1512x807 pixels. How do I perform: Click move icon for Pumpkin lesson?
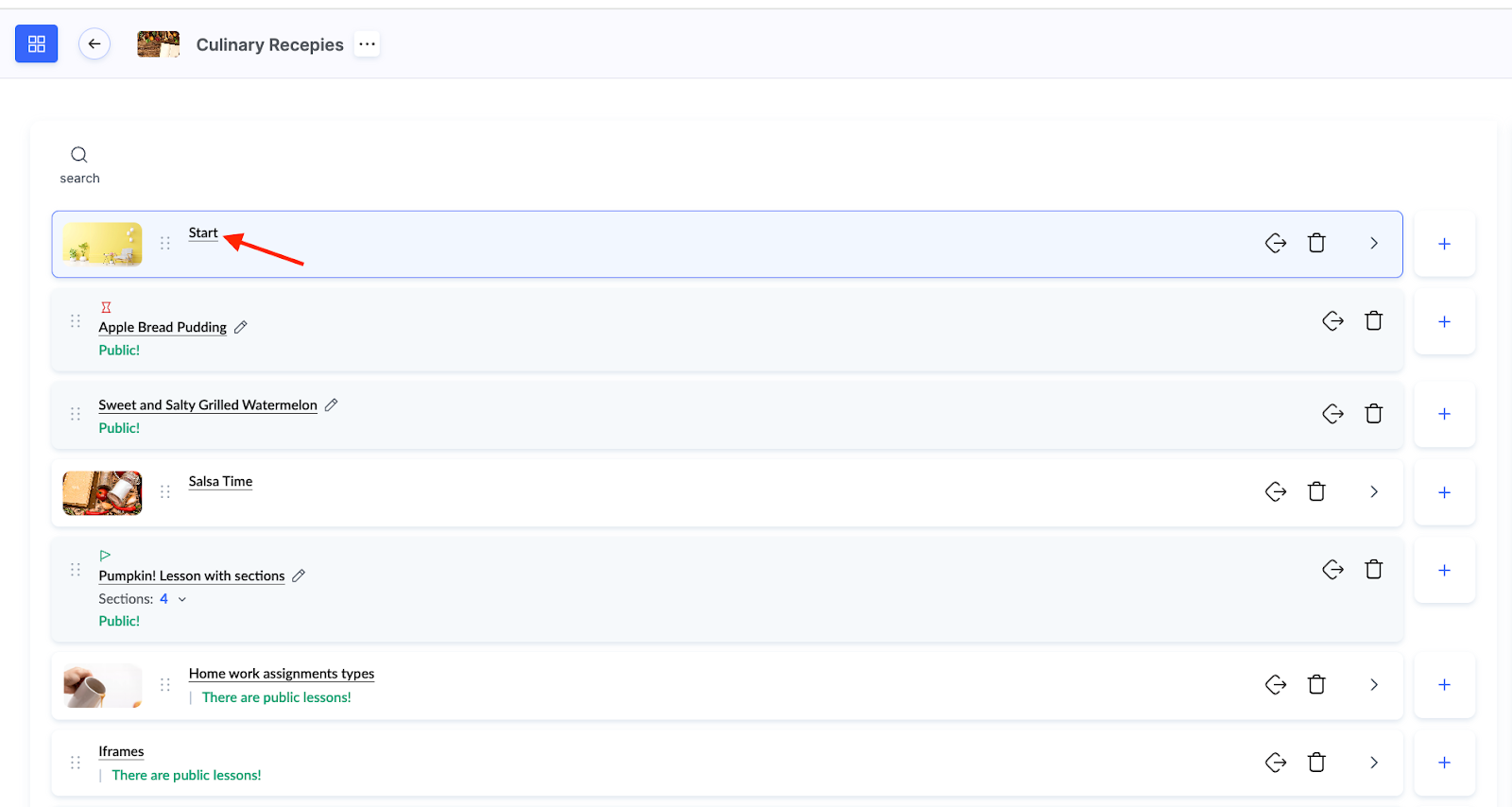click(x=1332, y=570)
